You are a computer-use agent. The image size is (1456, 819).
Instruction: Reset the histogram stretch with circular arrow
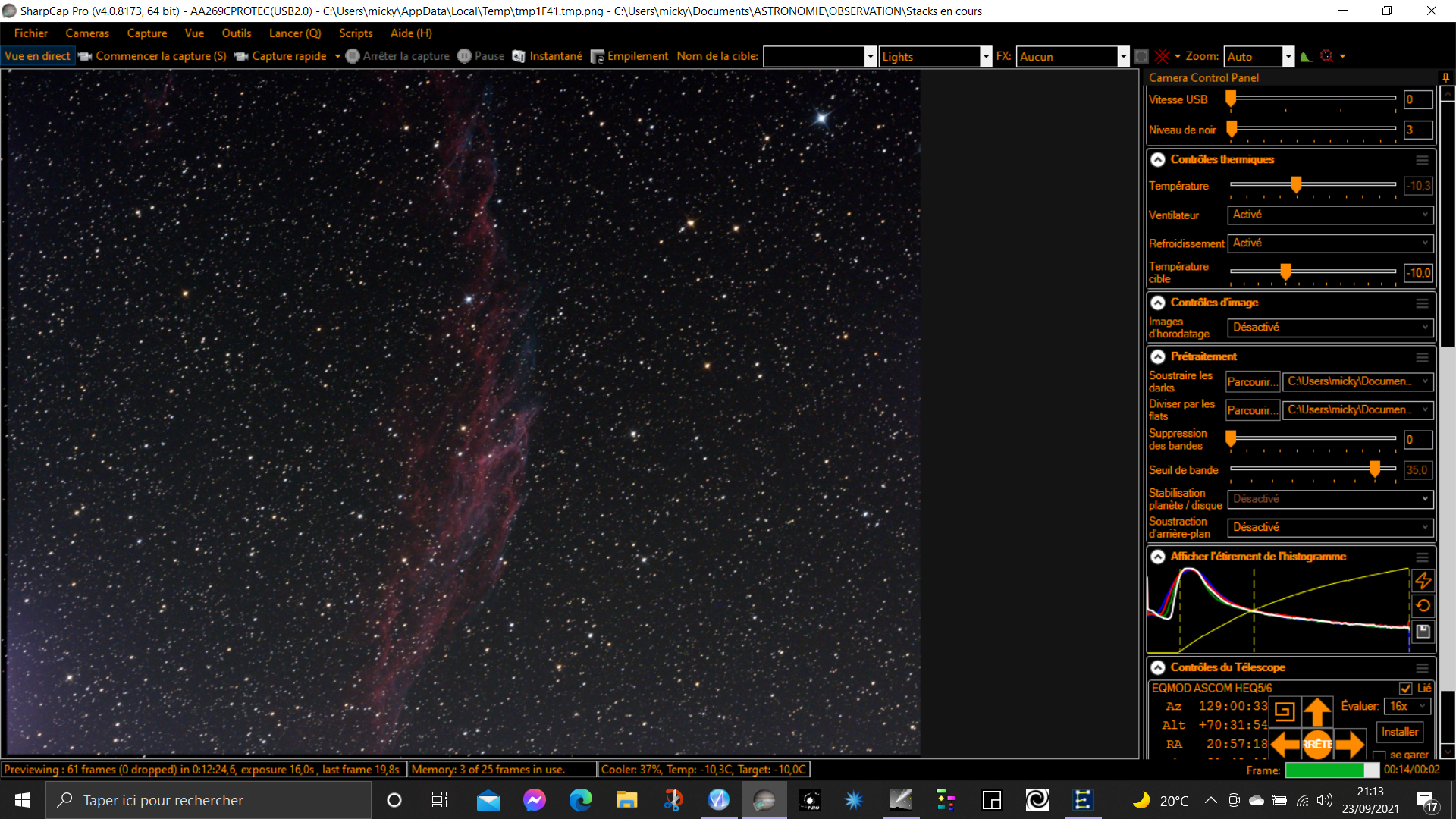pyautogui.click(x=1423, y=606)
